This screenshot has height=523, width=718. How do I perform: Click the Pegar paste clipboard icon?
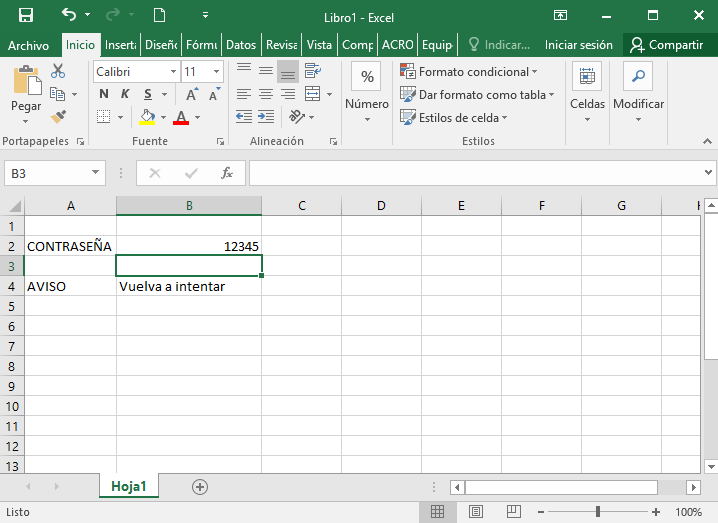click(27, 80)
